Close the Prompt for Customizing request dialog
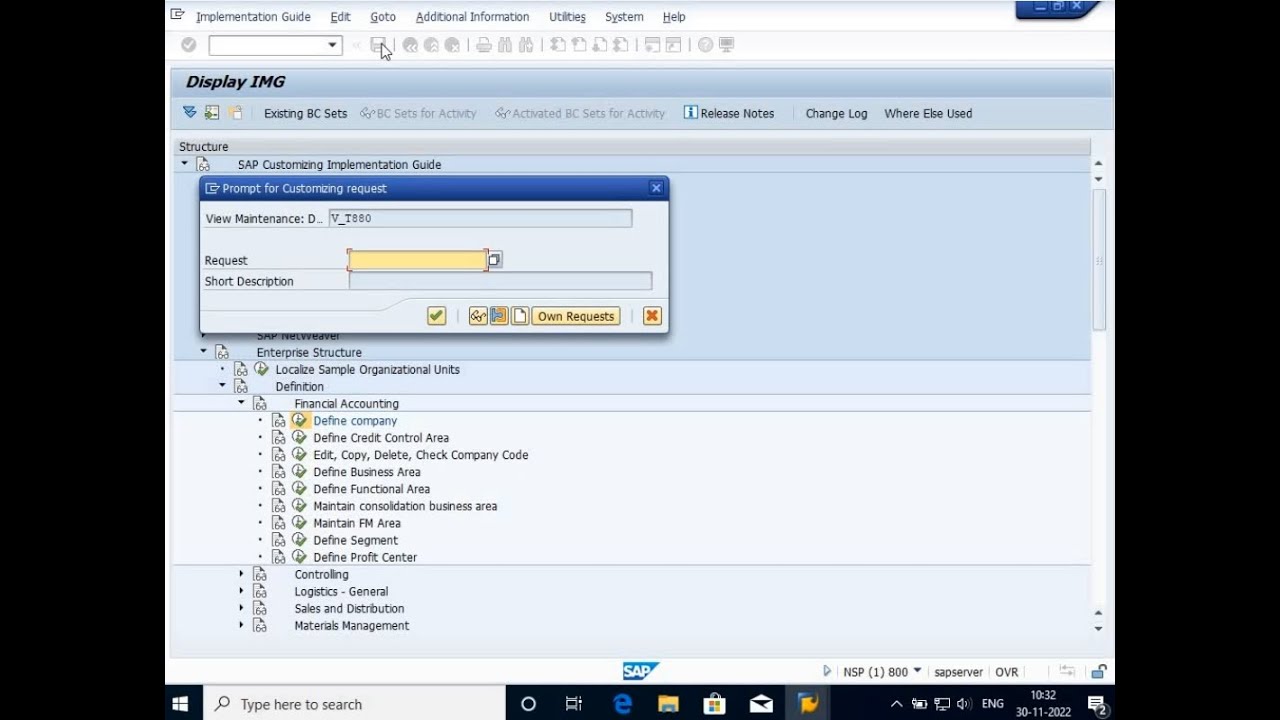Screen dimensions: 1280x720 coord(656,188)
